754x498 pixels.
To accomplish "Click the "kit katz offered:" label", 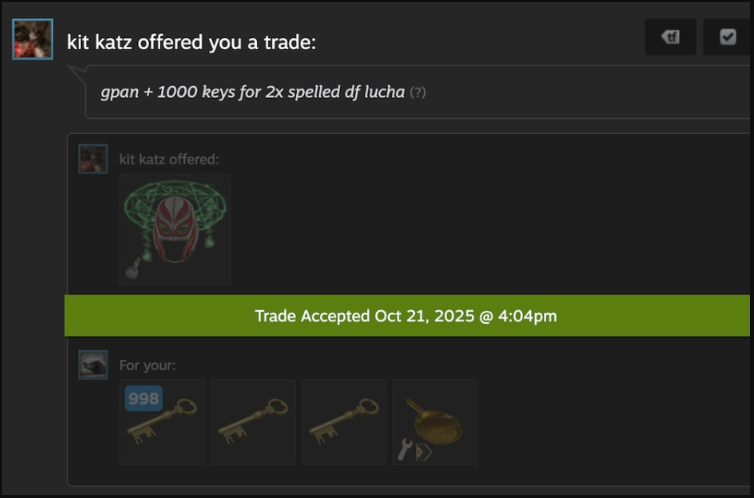I will pyautogui.click(x=169, y=160).
